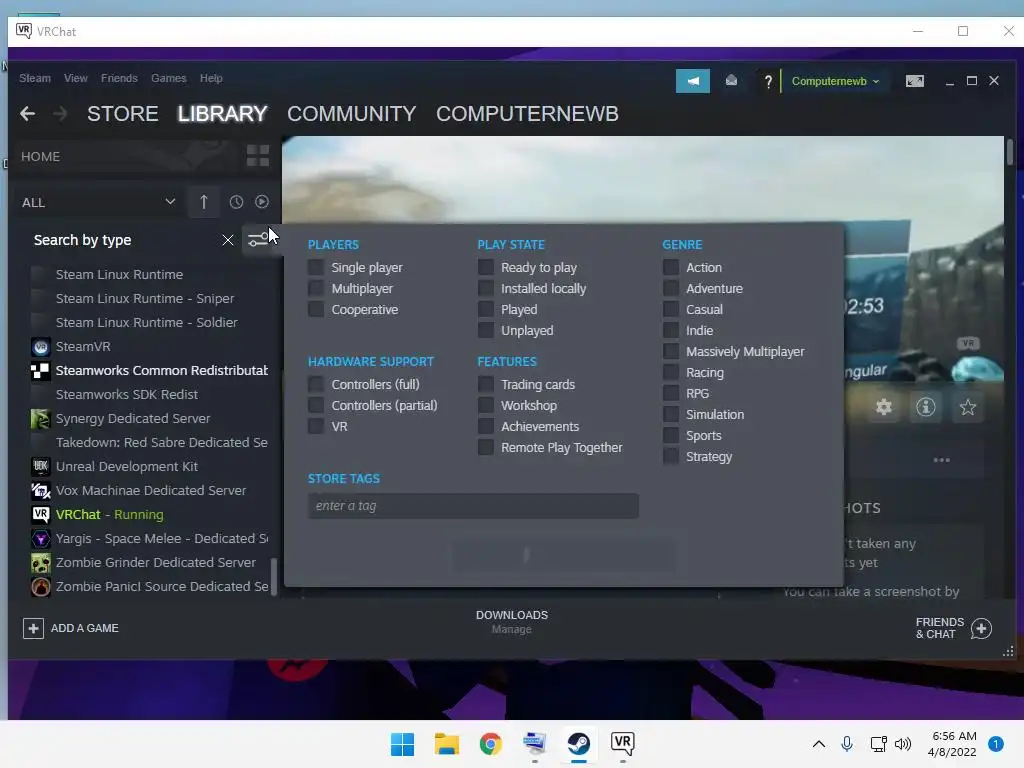Toggle the library collections grid view icon

tap(258, 156)
